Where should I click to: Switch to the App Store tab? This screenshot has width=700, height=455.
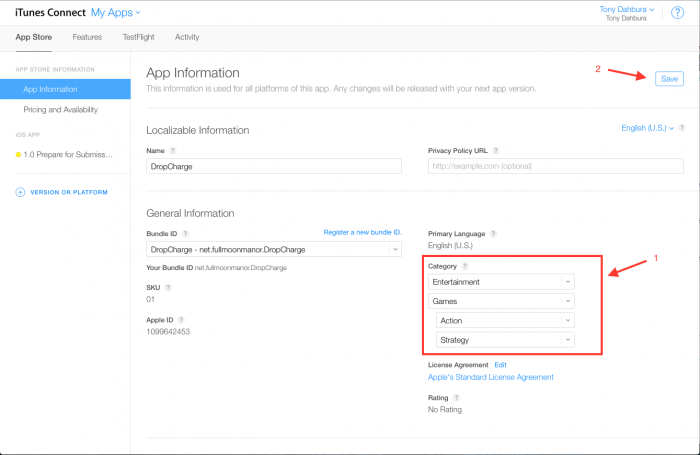(x=33, y=38)
